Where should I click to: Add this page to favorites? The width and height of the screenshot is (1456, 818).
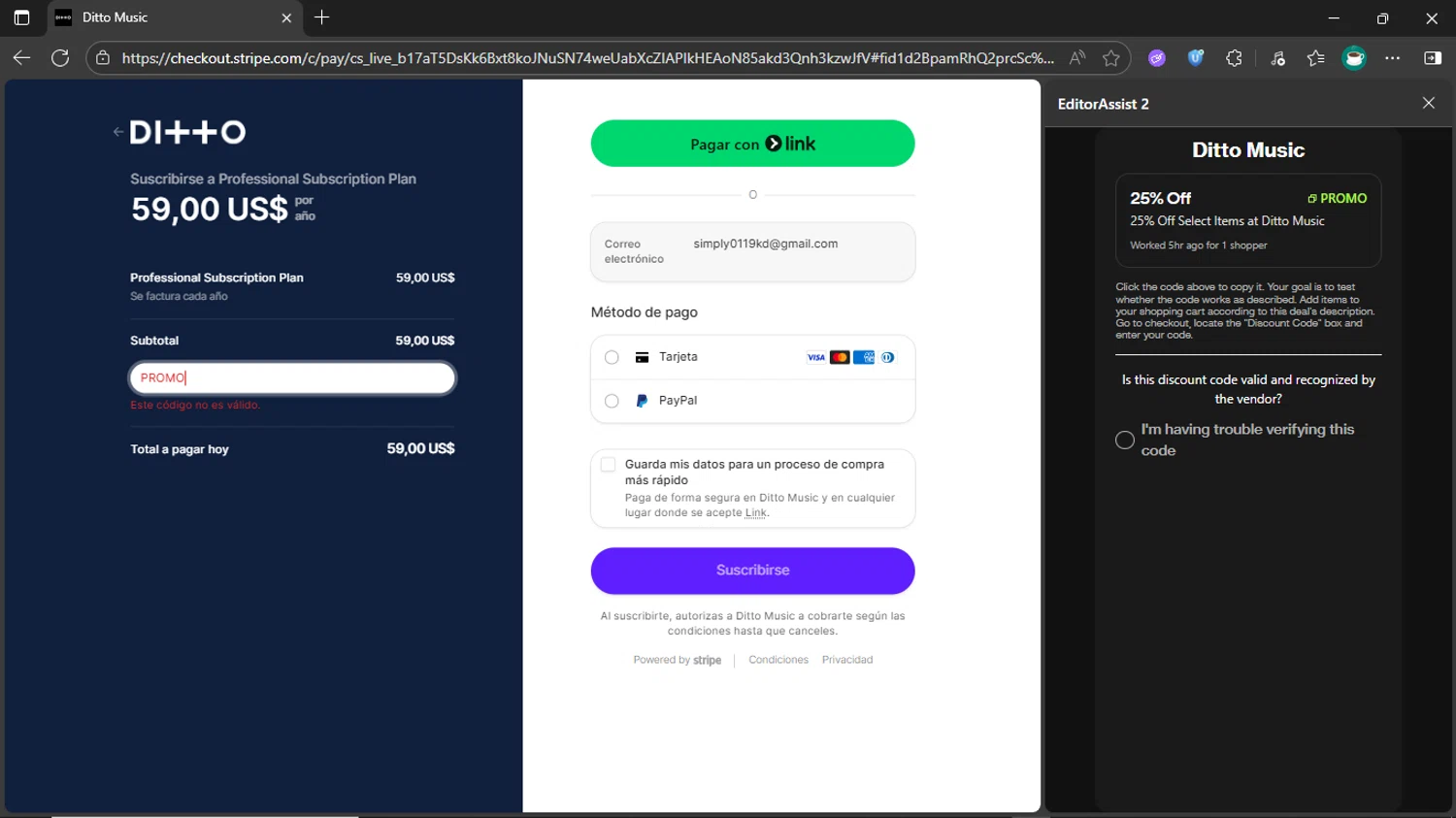click(1111, 58)
